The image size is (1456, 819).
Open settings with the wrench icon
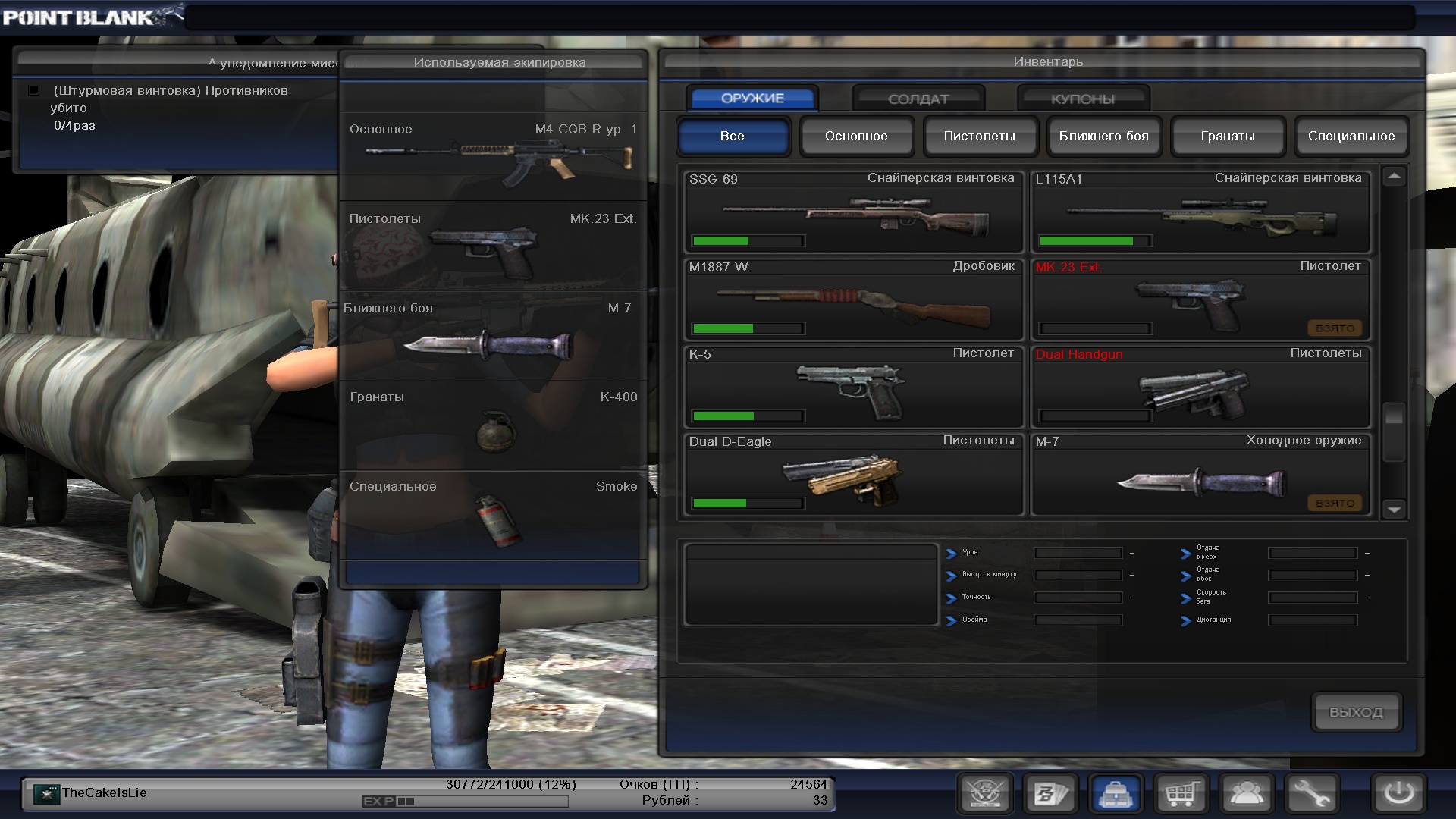1311,794
